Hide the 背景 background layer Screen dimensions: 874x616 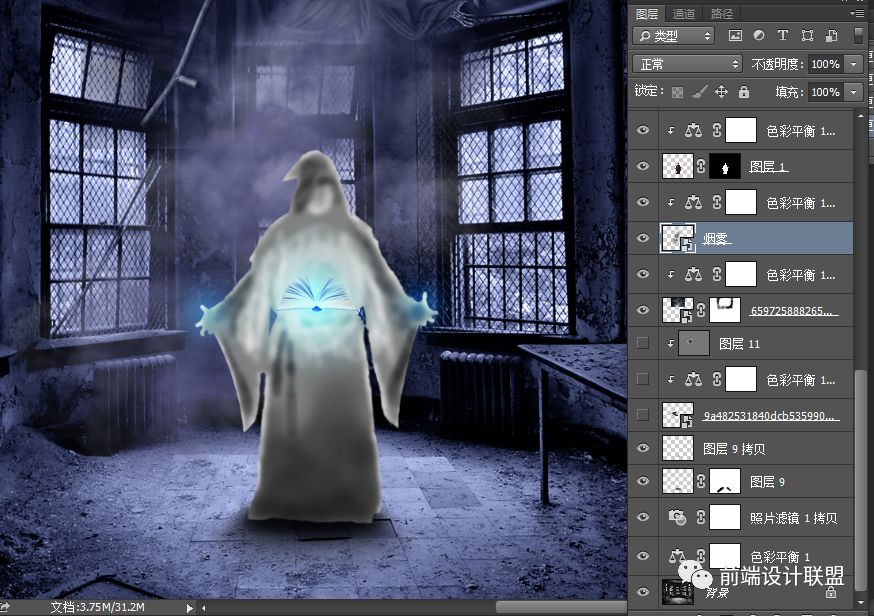click(643, 592)
